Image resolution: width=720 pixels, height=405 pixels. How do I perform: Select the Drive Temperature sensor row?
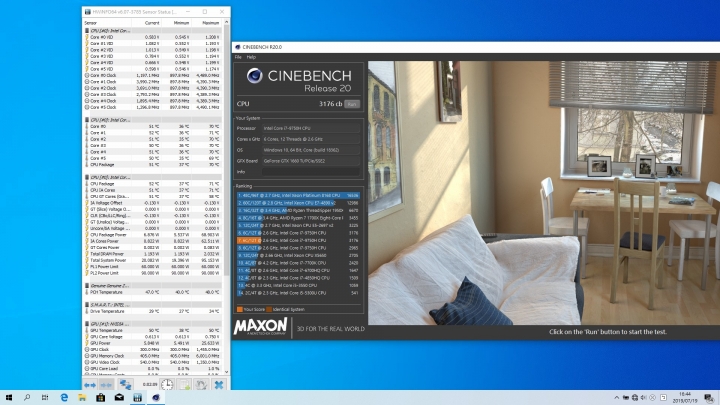[152, 311]
